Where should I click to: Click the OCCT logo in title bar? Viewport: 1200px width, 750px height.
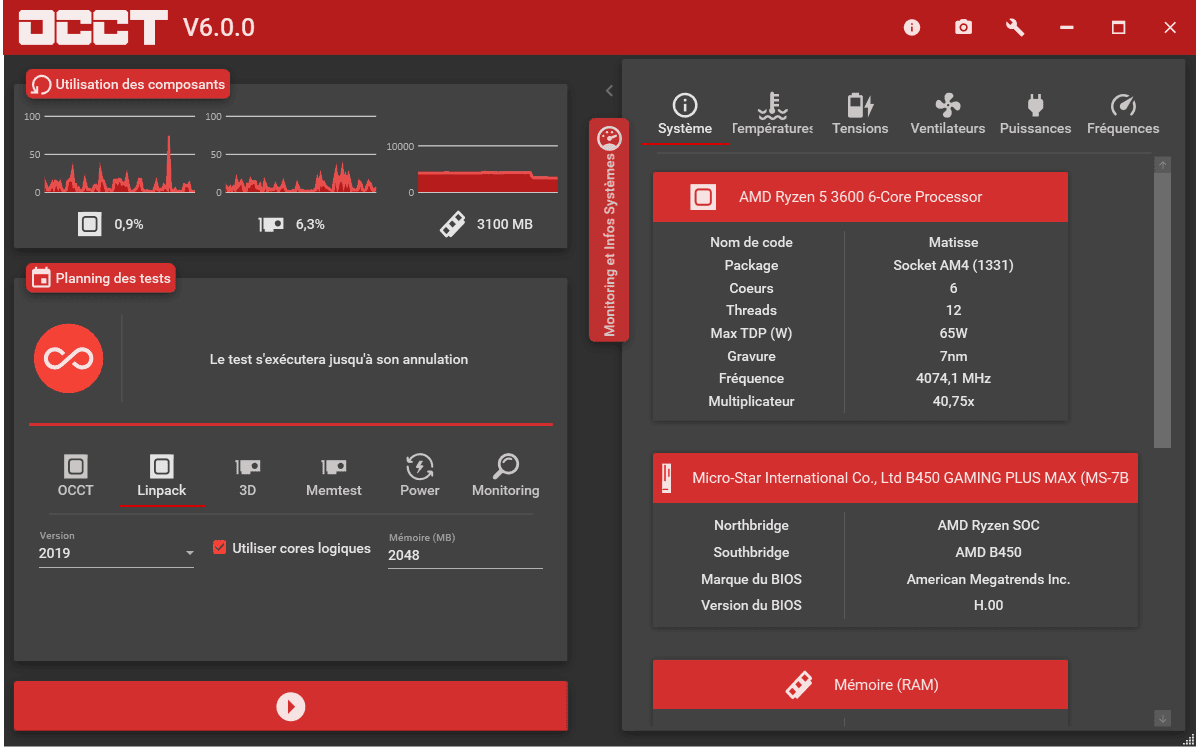[x=93, y=28]
